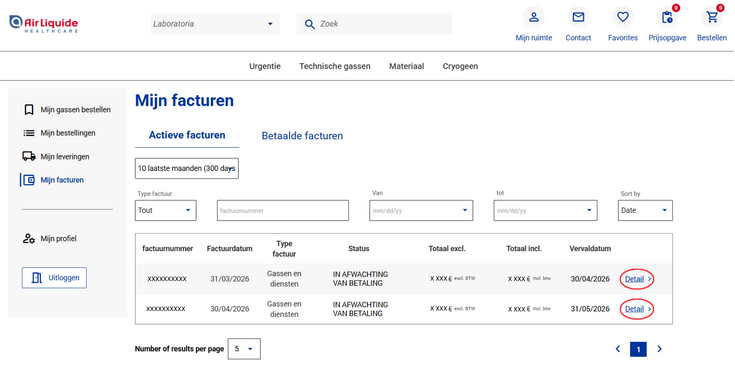Click the list icon beside Mijn bestellingen
The image size is (735, 368).
pos(29,133)
